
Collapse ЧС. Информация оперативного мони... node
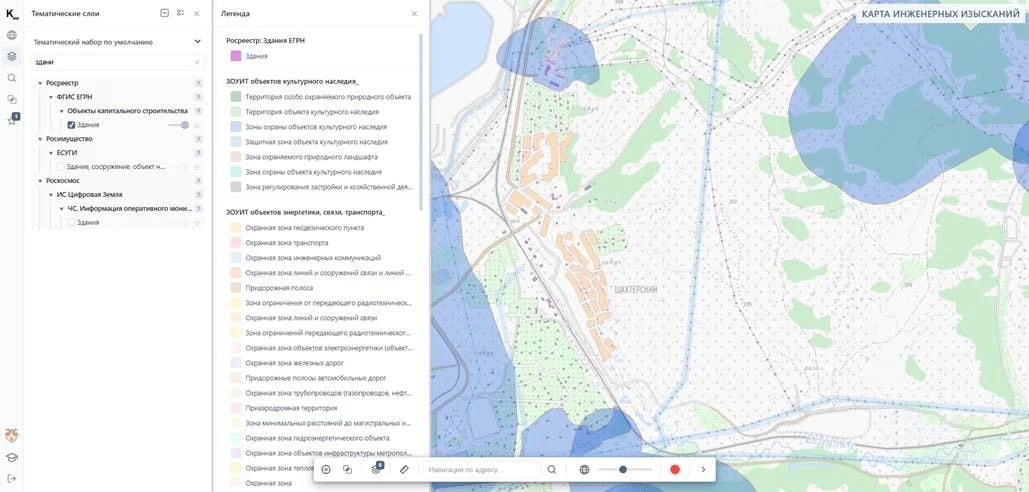[62, 209]
